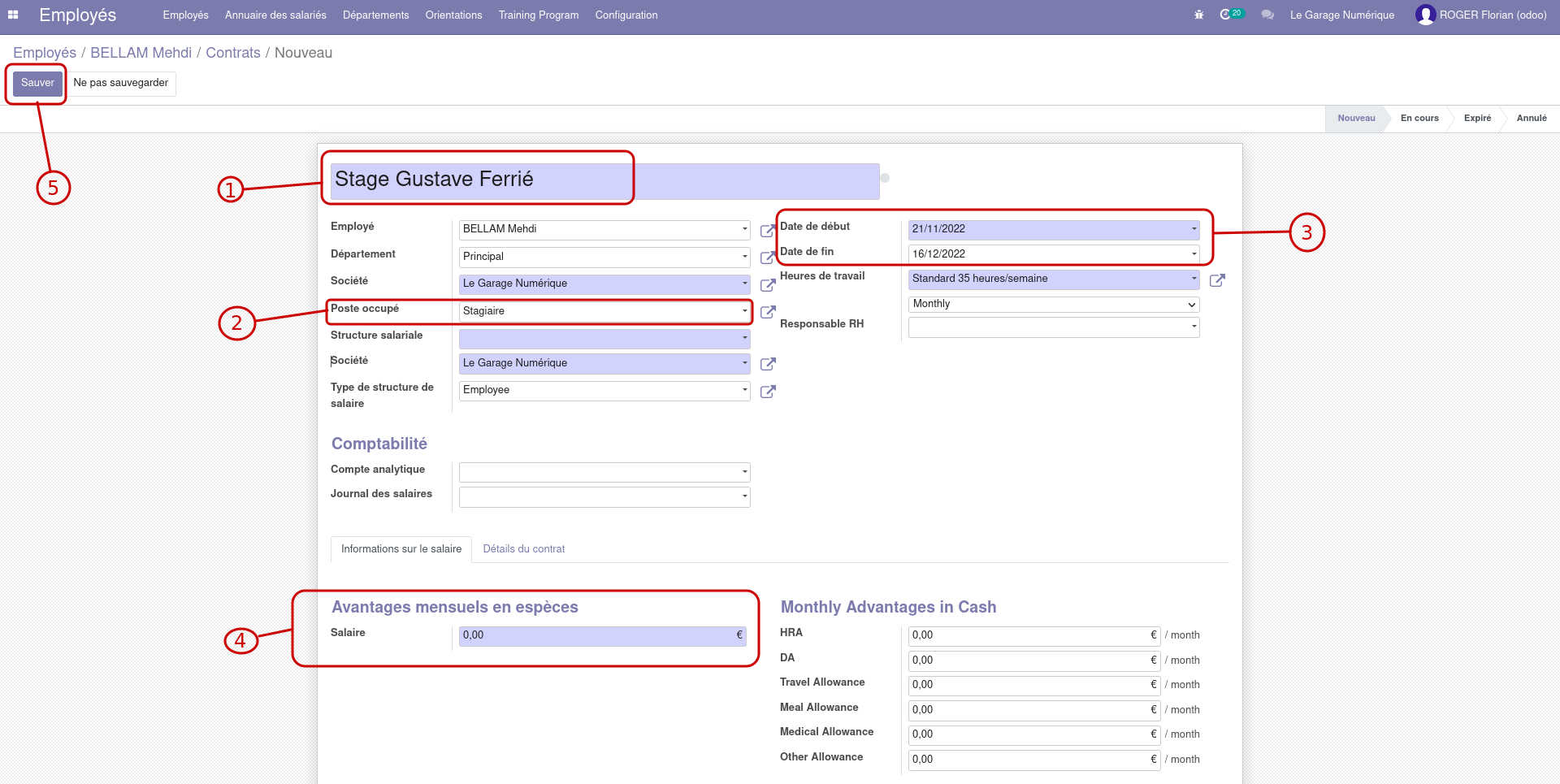Image resolution: width=1560 pixels, height=784 pixels.
Task: Set contract status to Annulé
Action: point(1531,119)
